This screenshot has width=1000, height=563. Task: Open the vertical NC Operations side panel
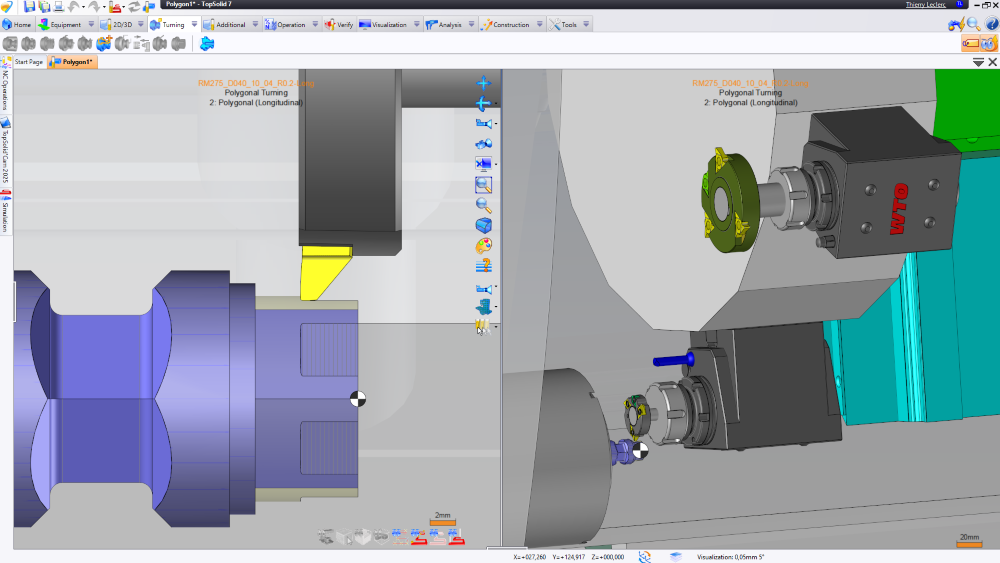click(x=5, y=90)
